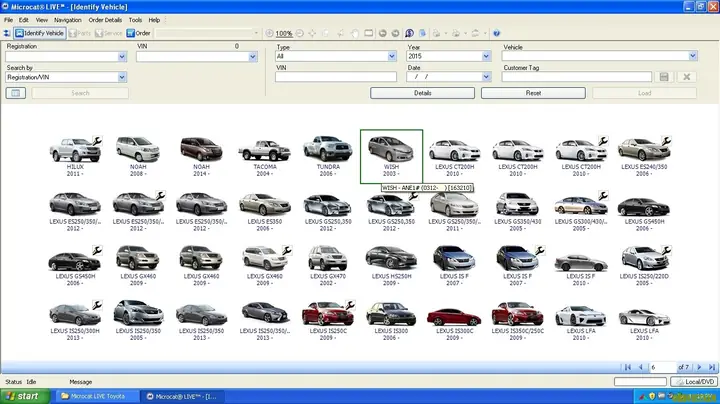Click the zoom in magnifier icon
Screen dimensions: 720x404
click(x=270, y=33)
